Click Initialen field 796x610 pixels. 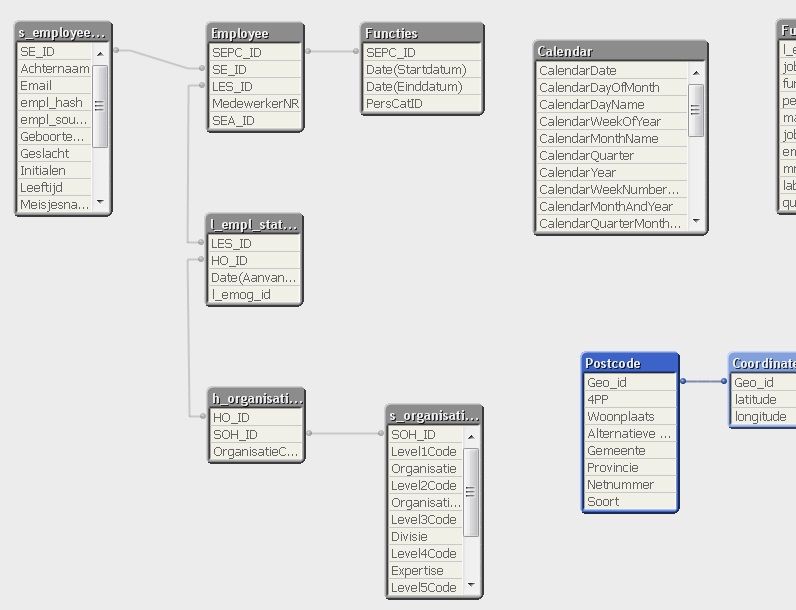(55, 171)
